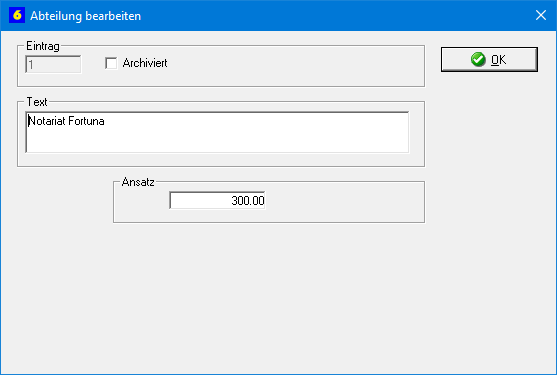557x375 pixels.
Task: Click the Abteilung bearbeiten title bar text
Action: point(86,16)
